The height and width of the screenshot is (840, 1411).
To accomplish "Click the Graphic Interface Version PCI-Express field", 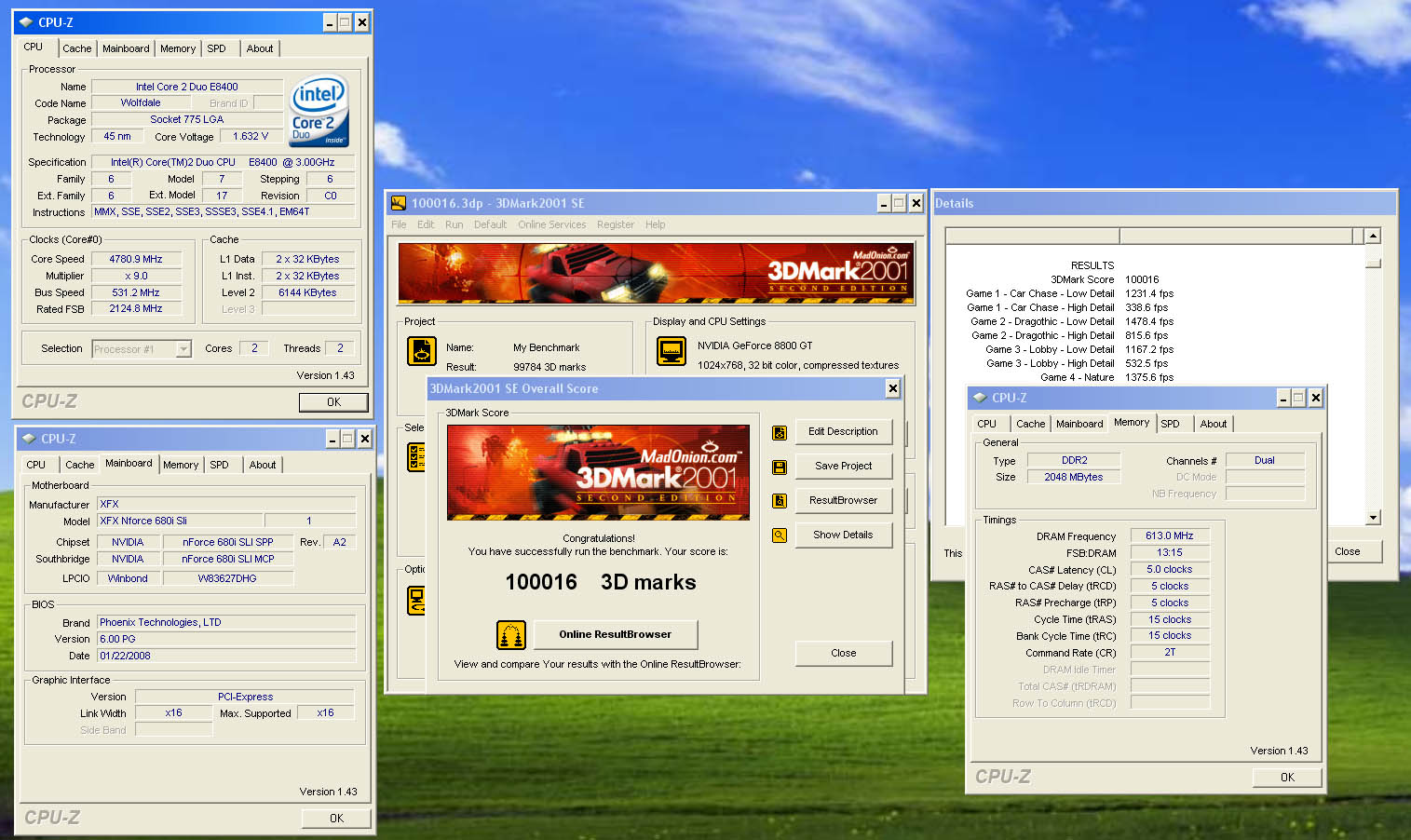I will [x=245, y=698].
